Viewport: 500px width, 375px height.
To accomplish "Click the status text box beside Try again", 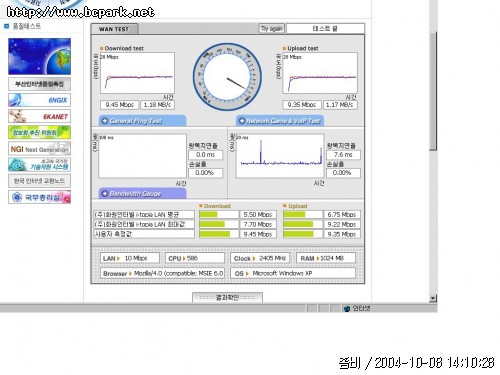I will point(325,29).
